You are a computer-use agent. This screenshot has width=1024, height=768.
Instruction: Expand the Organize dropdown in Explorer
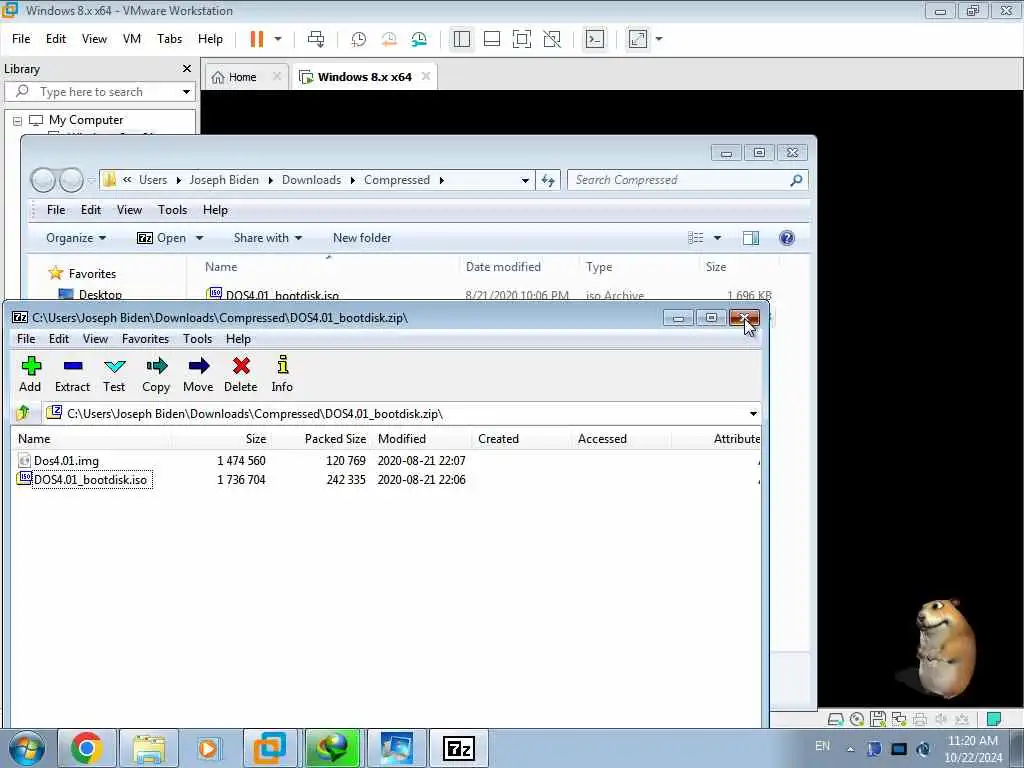(76, 238)
